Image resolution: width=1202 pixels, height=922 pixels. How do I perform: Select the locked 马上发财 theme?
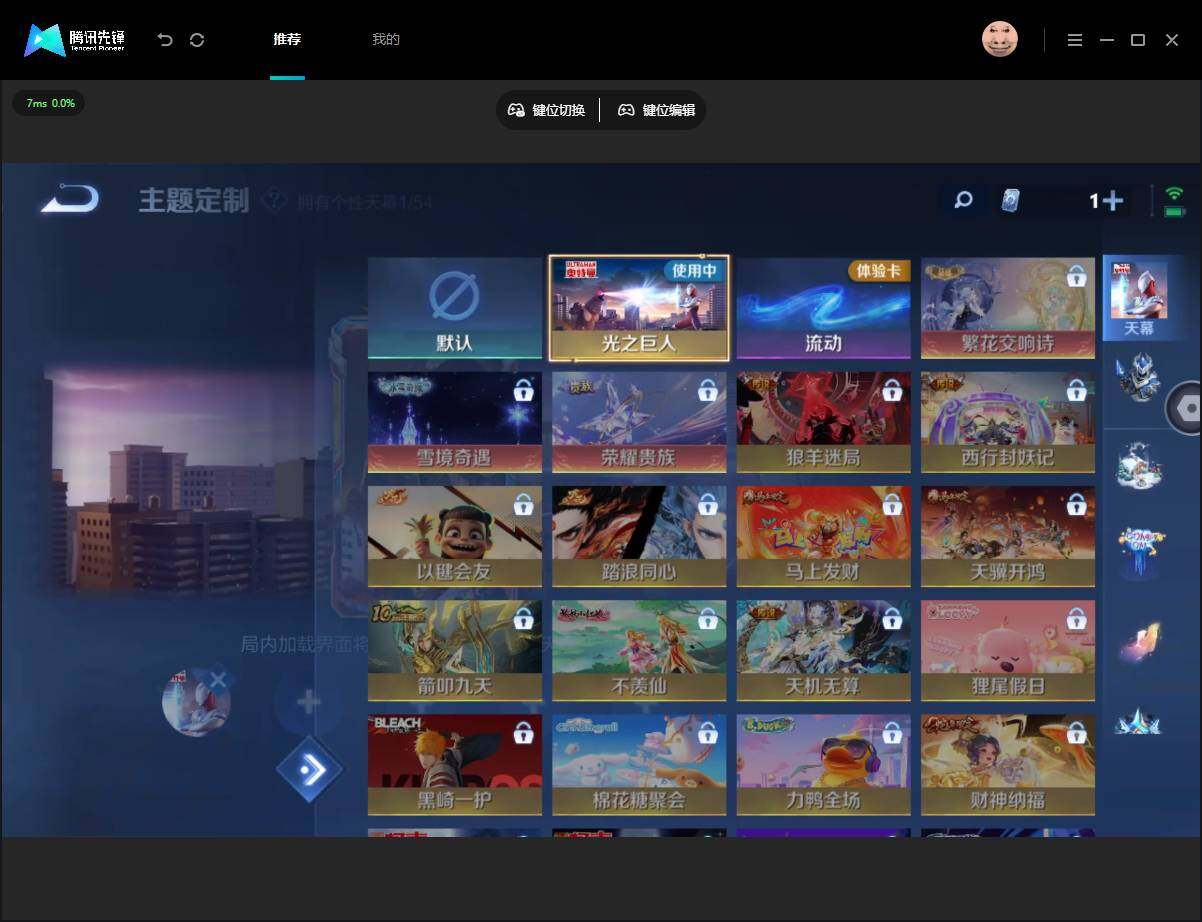[x=824, y=536]
